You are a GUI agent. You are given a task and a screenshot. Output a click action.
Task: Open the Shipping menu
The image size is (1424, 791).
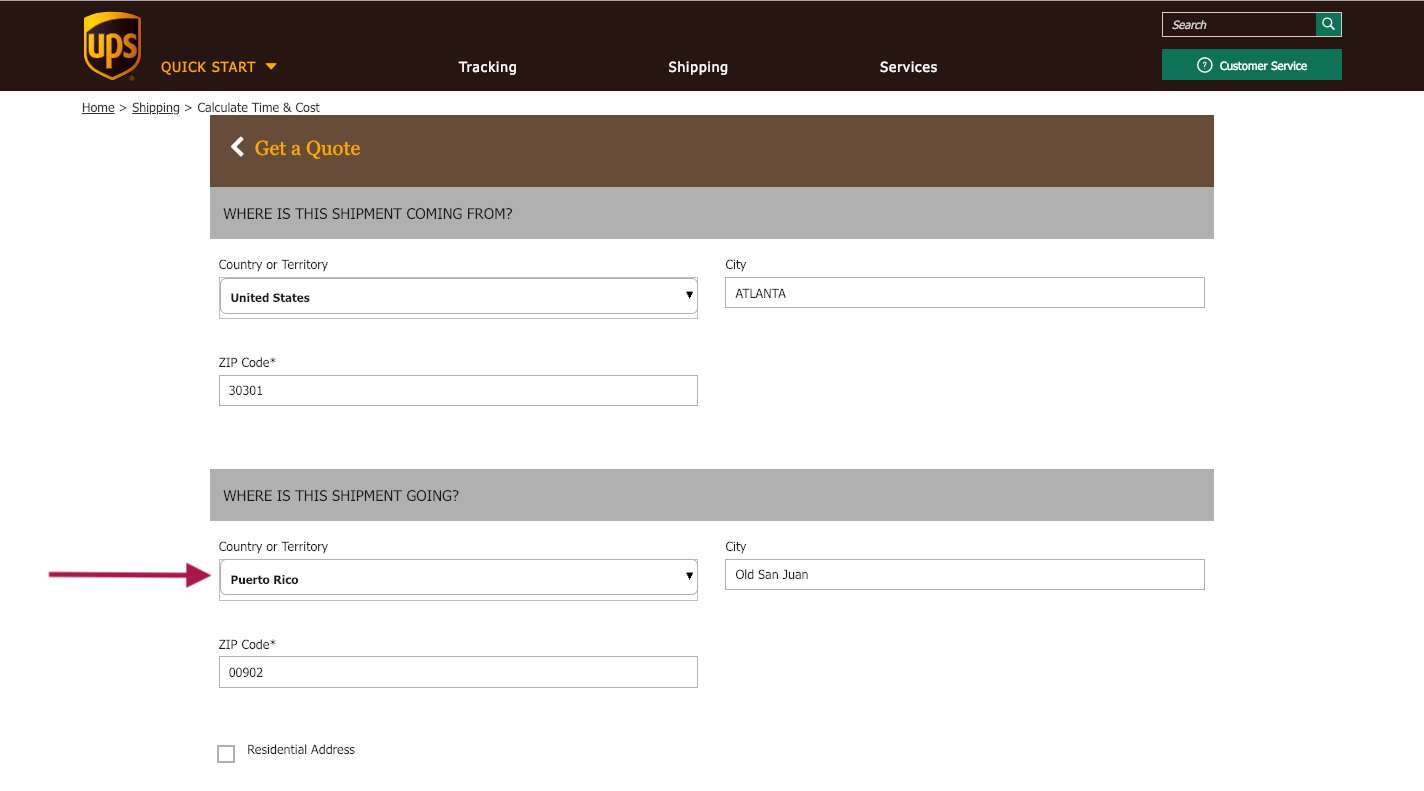(698, 67)
